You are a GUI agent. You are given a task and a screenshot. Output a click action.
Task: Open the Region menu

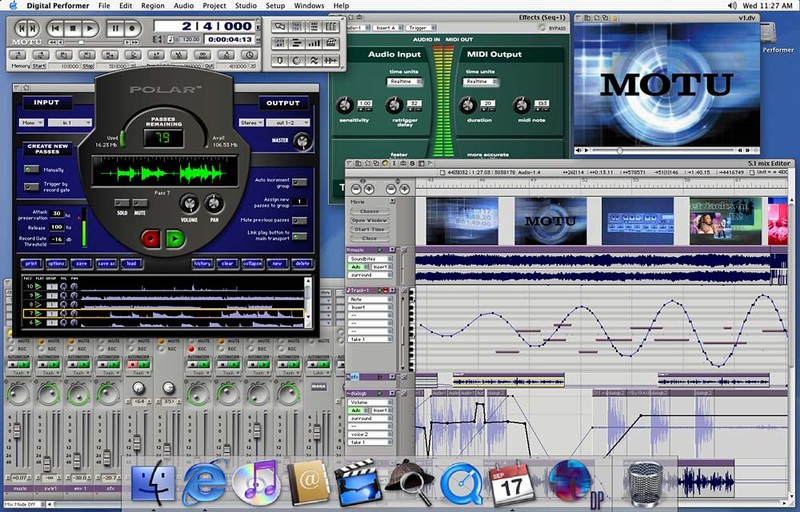click(x=153, y=6)
